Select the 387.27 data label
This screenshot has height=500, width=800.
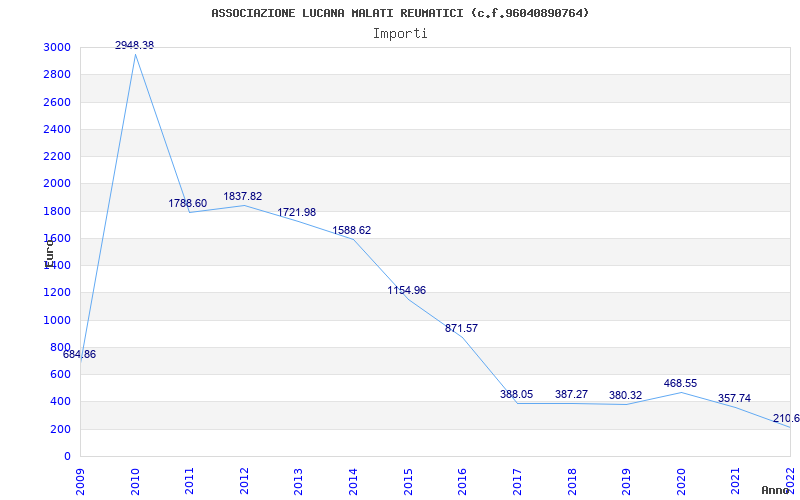click(x=571, y=394)
